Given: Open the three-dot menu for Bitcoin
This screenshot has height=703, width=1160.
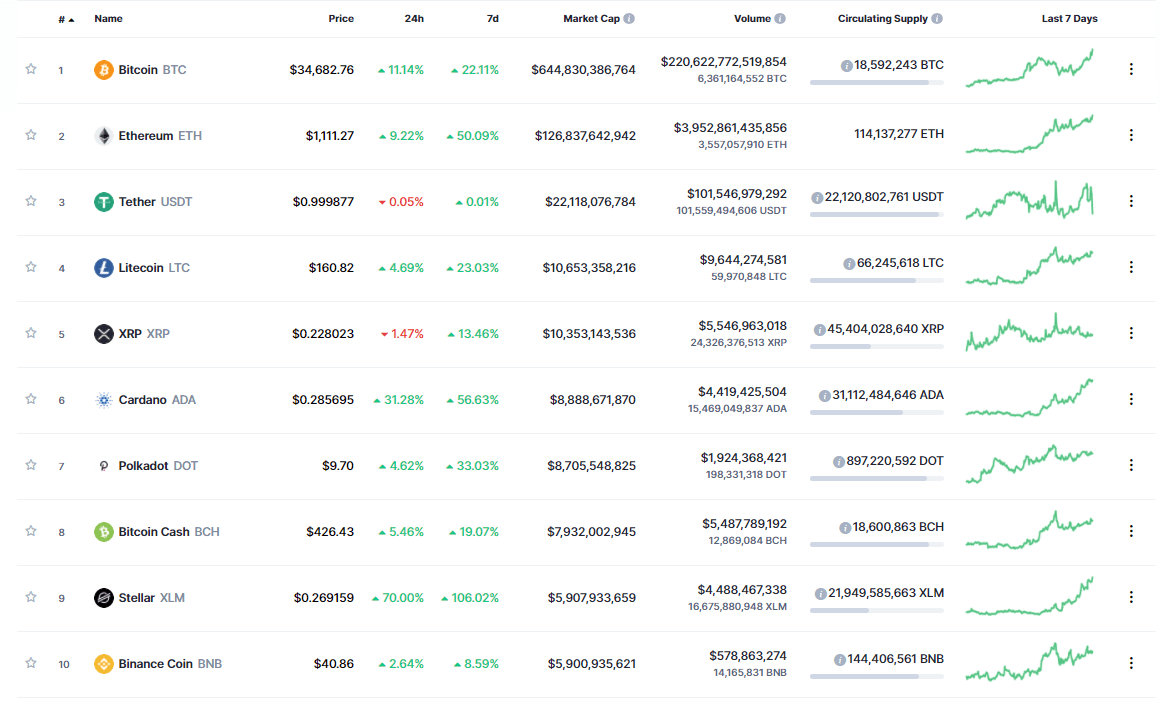Looking at the screenshot, I should tap(1131, 69).
